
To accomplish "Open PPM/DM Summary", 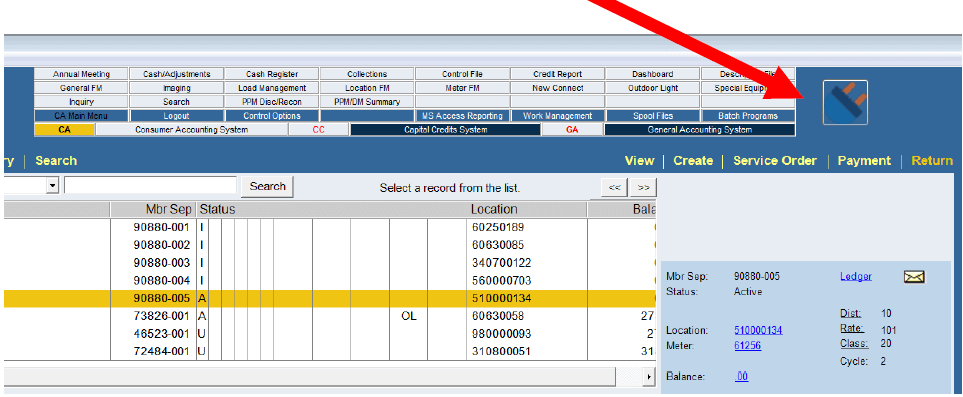I will coord(367,102).
